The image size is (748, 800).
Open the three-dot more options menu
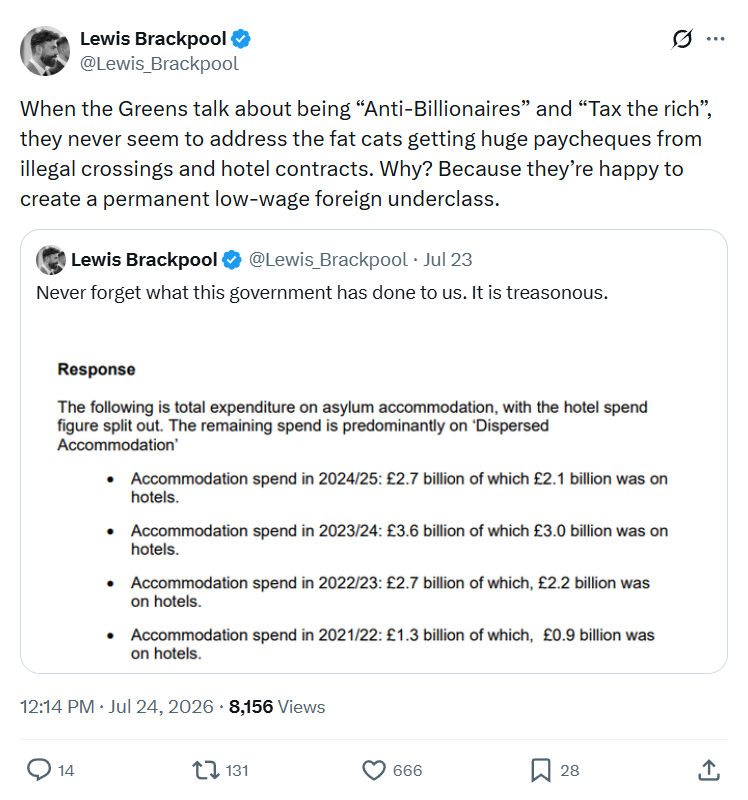click(x=715, y=39)
